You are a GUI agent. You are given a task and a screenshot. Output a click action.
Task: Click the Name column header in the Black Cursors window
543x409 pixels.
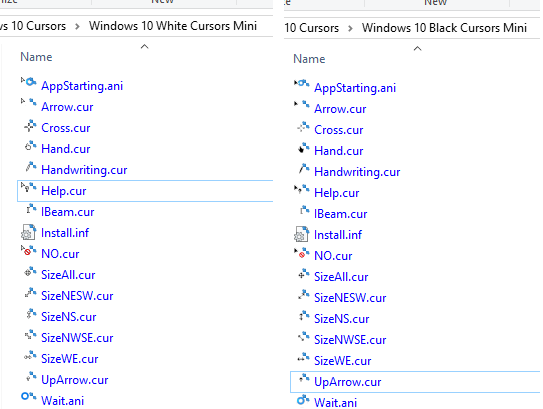pos(309,59)
